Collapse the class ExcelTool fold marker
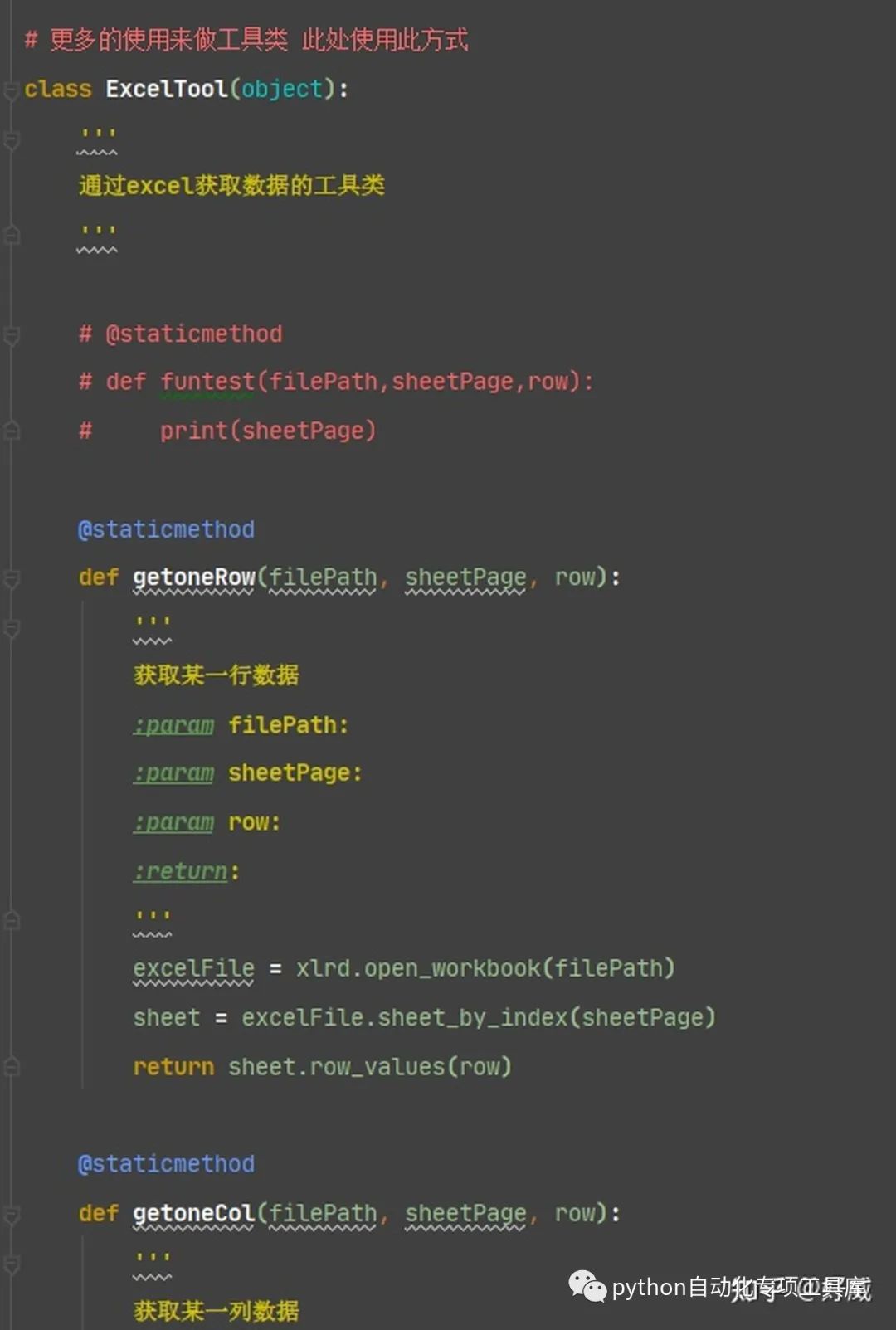This screenshot has width=896, height=1330. tap(12, 90)
